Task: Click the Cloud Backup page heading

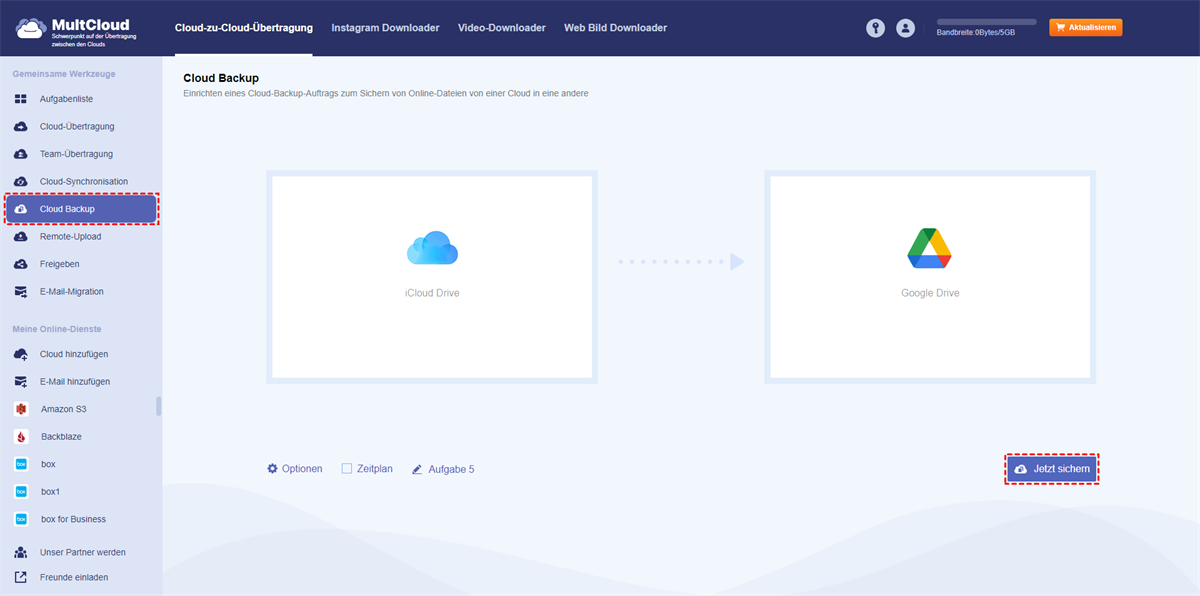Action: 221,77
